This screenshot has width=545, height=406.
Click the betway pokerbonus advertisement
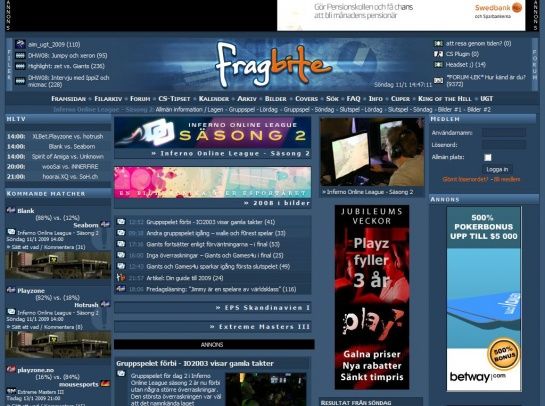click(x=484, y=299)
